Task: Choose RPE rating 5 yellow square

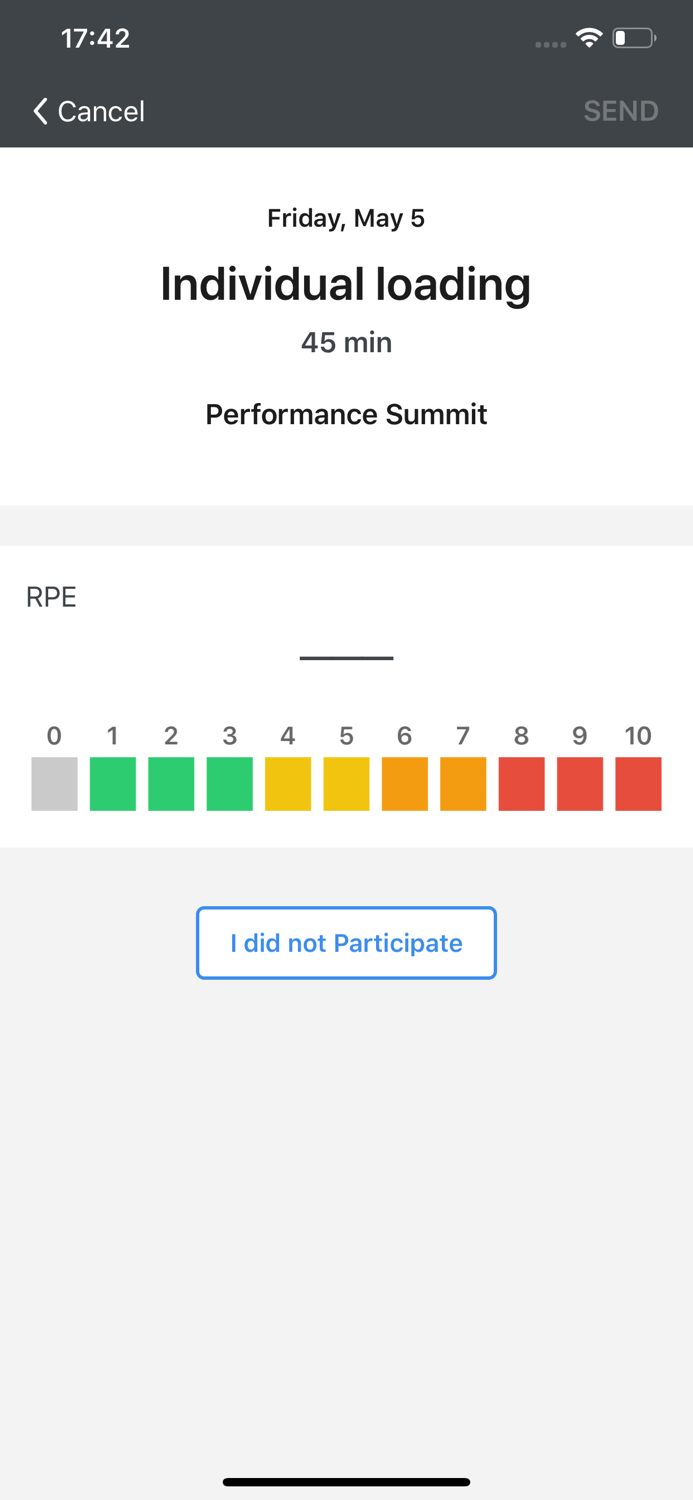Action: [x=346, y=783]
